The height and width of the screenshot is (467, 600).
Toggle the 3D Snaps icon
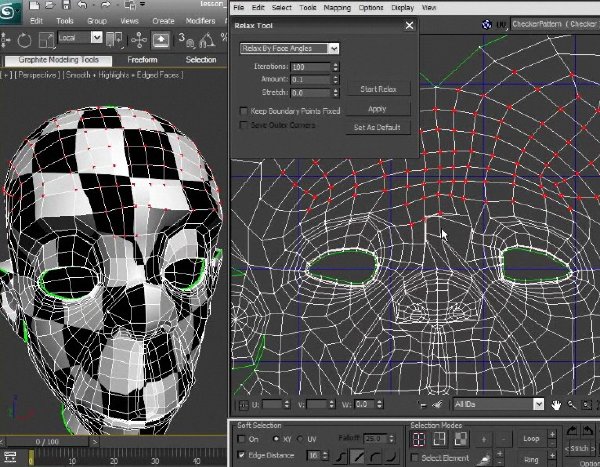186,40
